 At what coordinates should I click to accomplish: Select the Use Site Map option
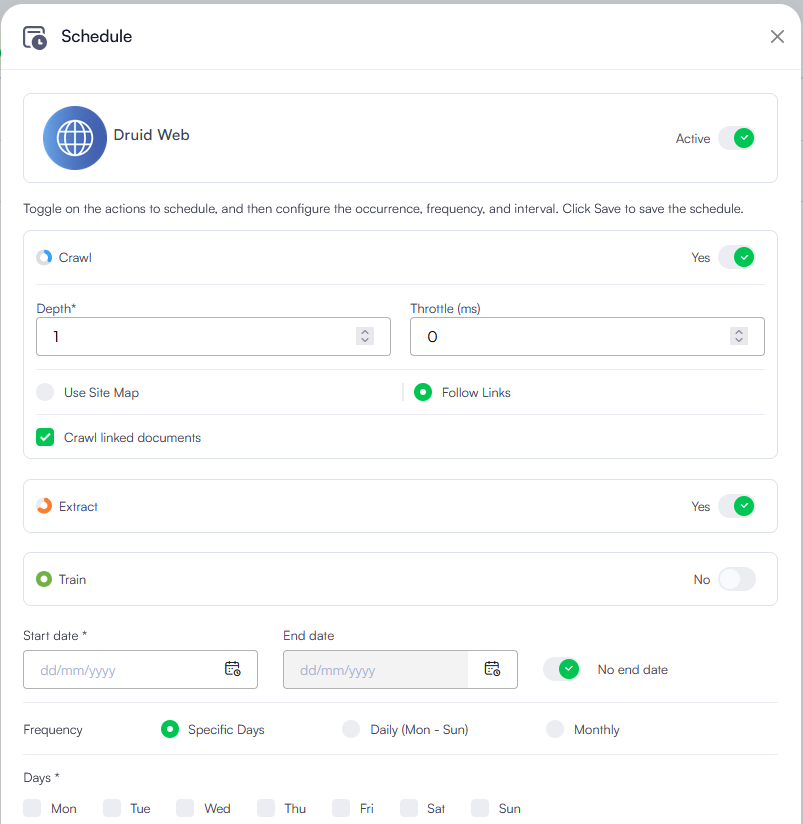tap(45, 392)
